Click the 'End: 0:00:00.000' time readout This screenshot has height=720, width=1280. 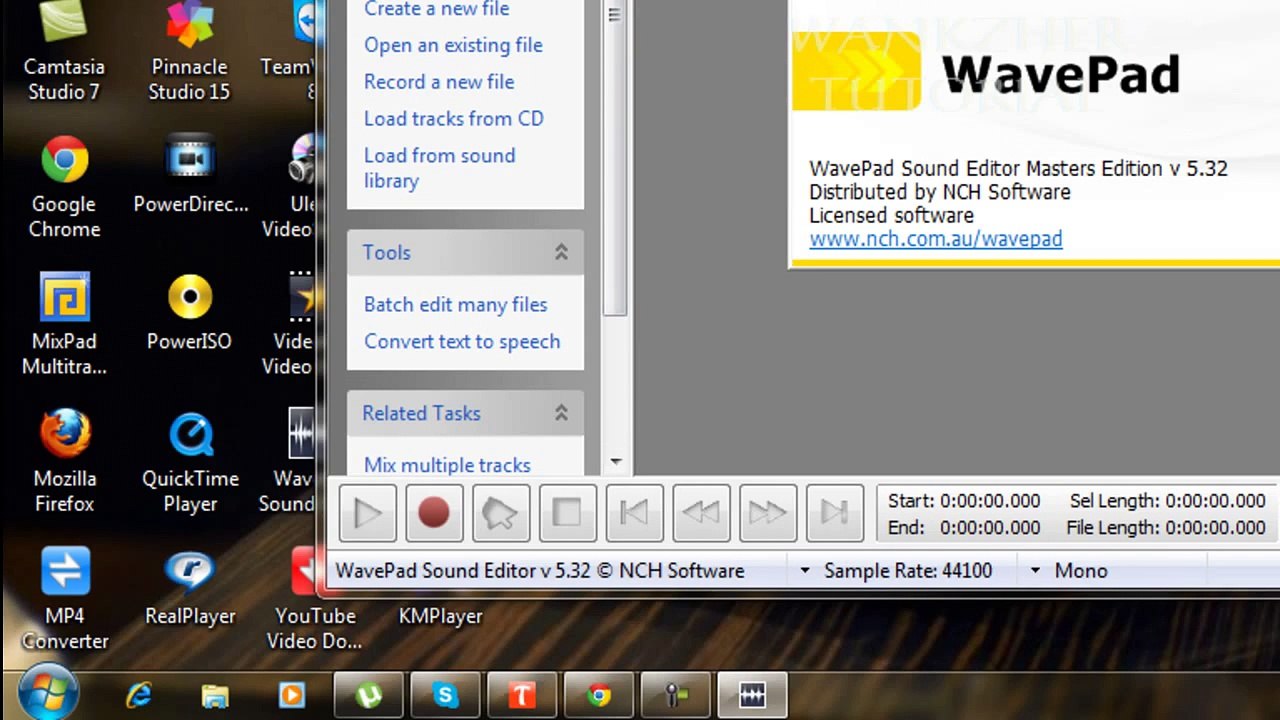(x=964, y=528)
